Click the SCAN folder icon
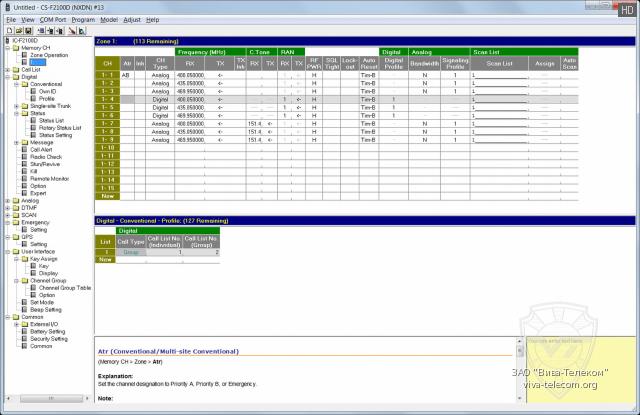 [x=16, y=215]
